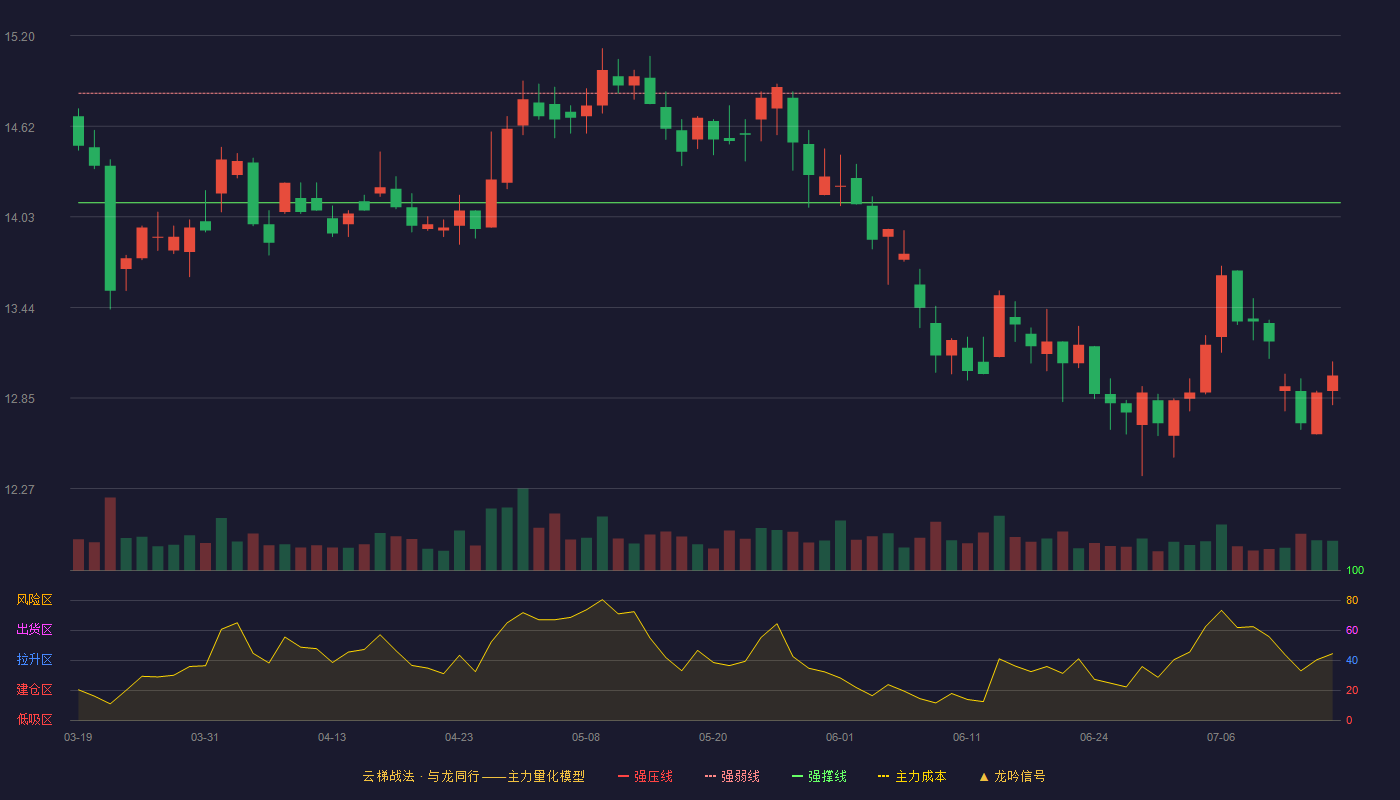1400x800 pixels.
Task: Toggle the 强压线 legend entry
Action: coord(645,776)
